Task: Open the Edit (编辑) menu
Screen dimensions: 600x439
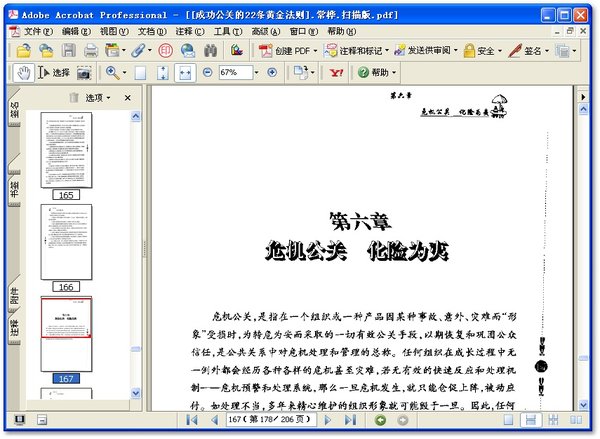Action: click(x=76, y=31)
